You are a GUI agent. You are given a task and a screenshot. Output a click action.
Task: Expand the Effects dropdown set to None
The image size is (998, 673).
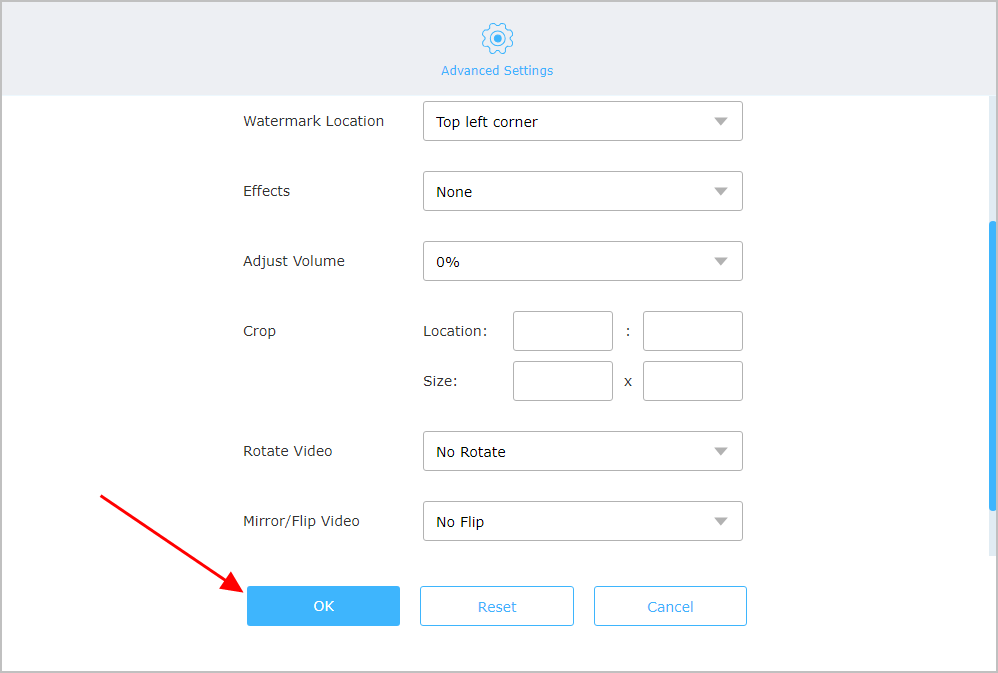coord(582,191)
